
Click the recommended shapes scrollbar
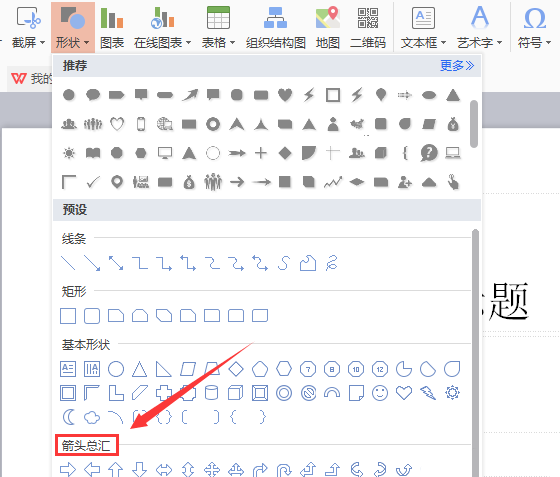click(x=474, y=124)
